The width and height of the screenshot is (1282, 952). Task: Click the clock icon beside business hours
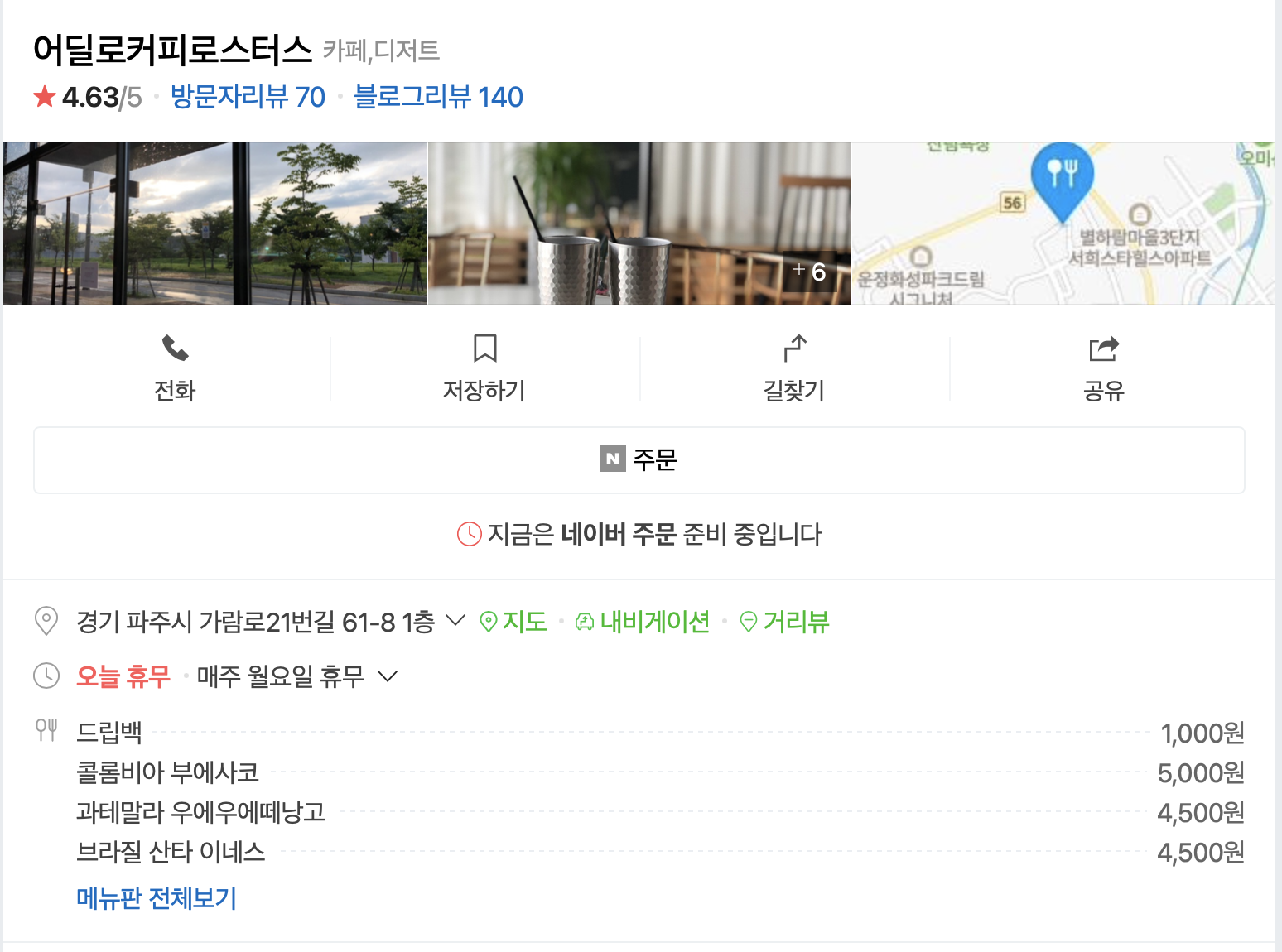point(46,676)
